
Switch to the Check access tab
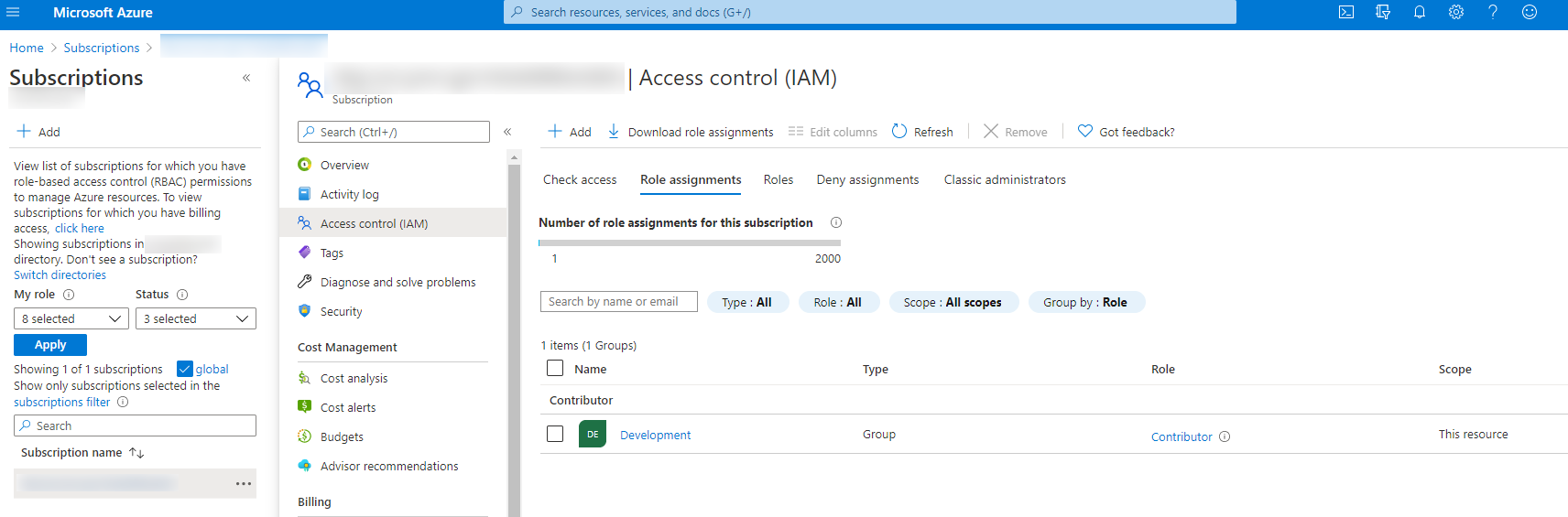point(580,179)
